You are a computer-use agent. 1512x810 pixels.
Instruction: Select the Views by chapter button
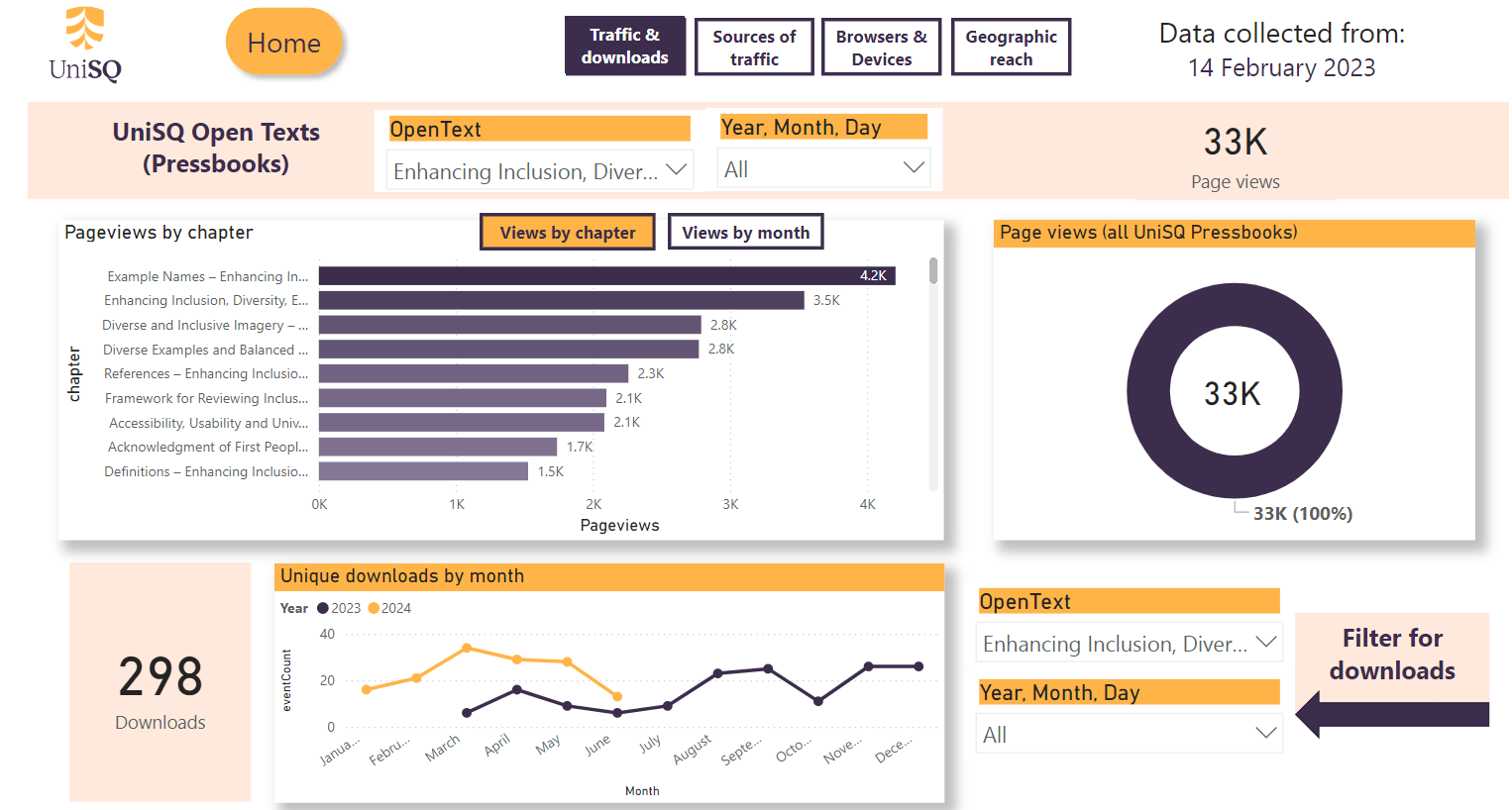point(568,232)
